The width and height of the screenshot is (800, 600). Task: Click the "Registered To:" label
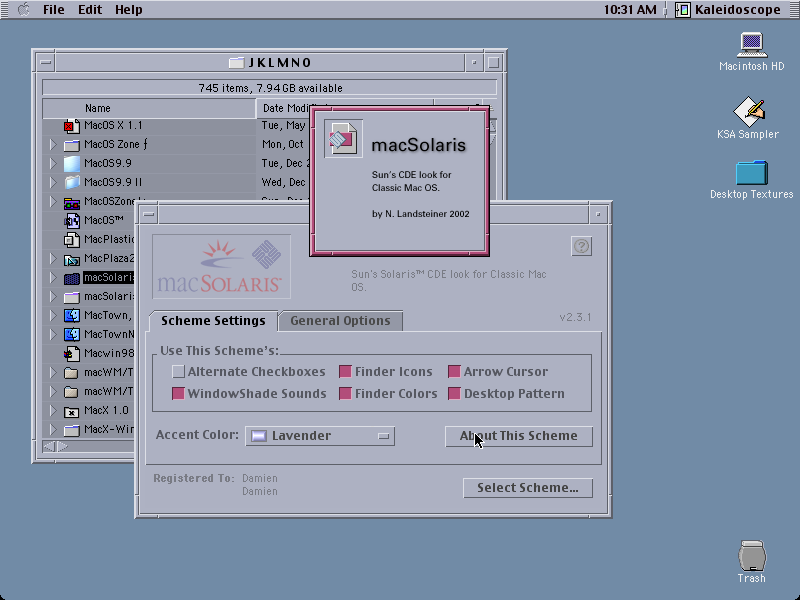(x=194, y=478)
